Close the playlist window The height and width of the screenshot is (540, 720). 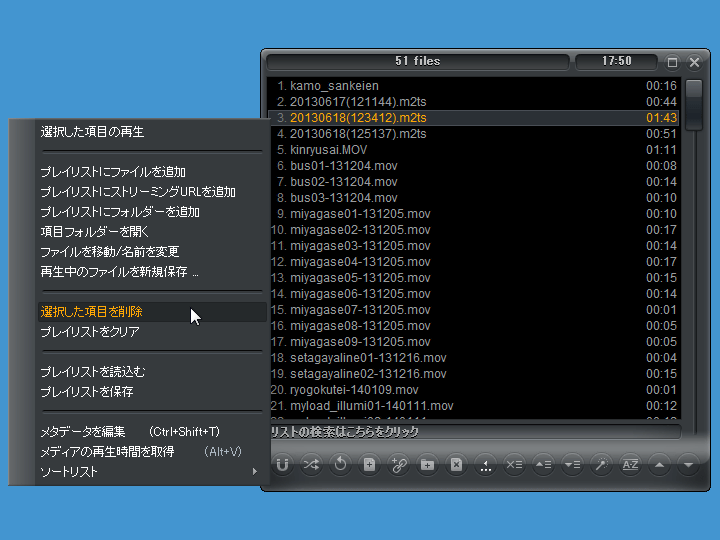[695, 62]
